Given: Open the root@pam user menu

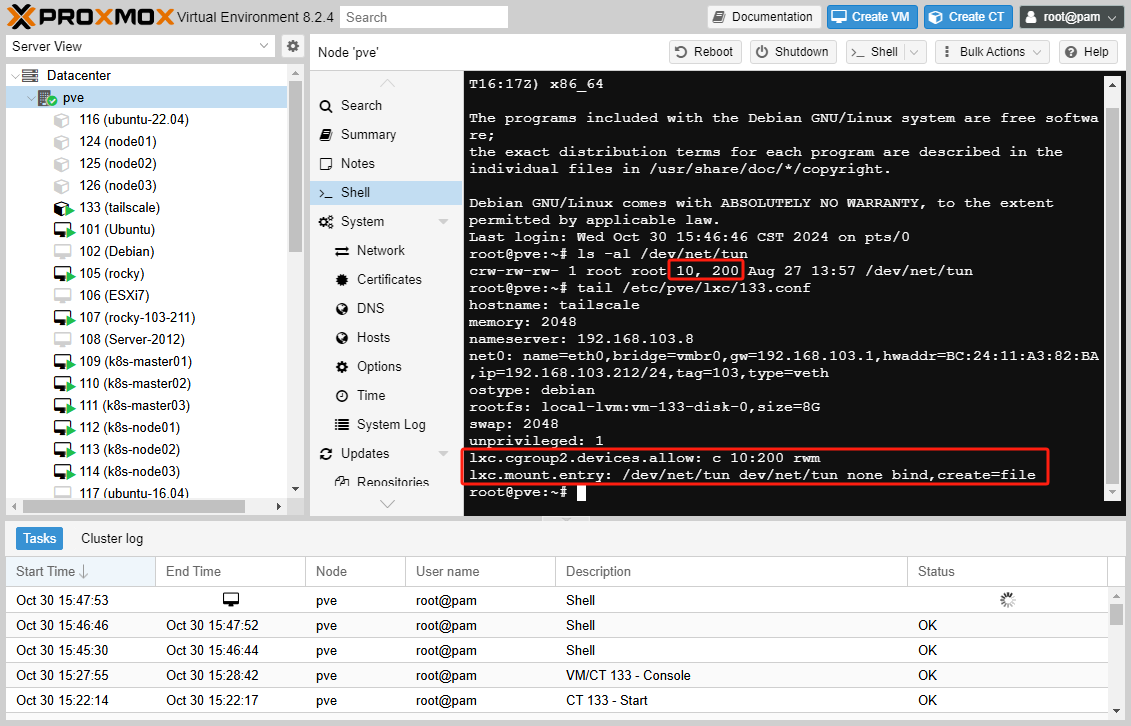Looking at the screenshot, I should click(x=1071, y=17).
